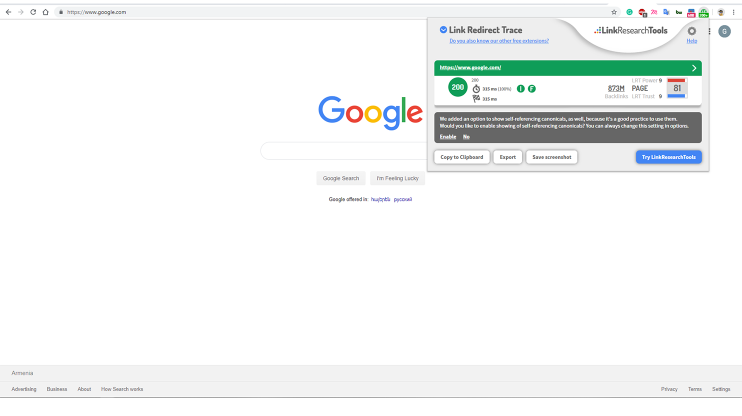Open the browser home page icon
This screenshot has width=742, height=416.
pyautogui.click(x=45, y=12)
